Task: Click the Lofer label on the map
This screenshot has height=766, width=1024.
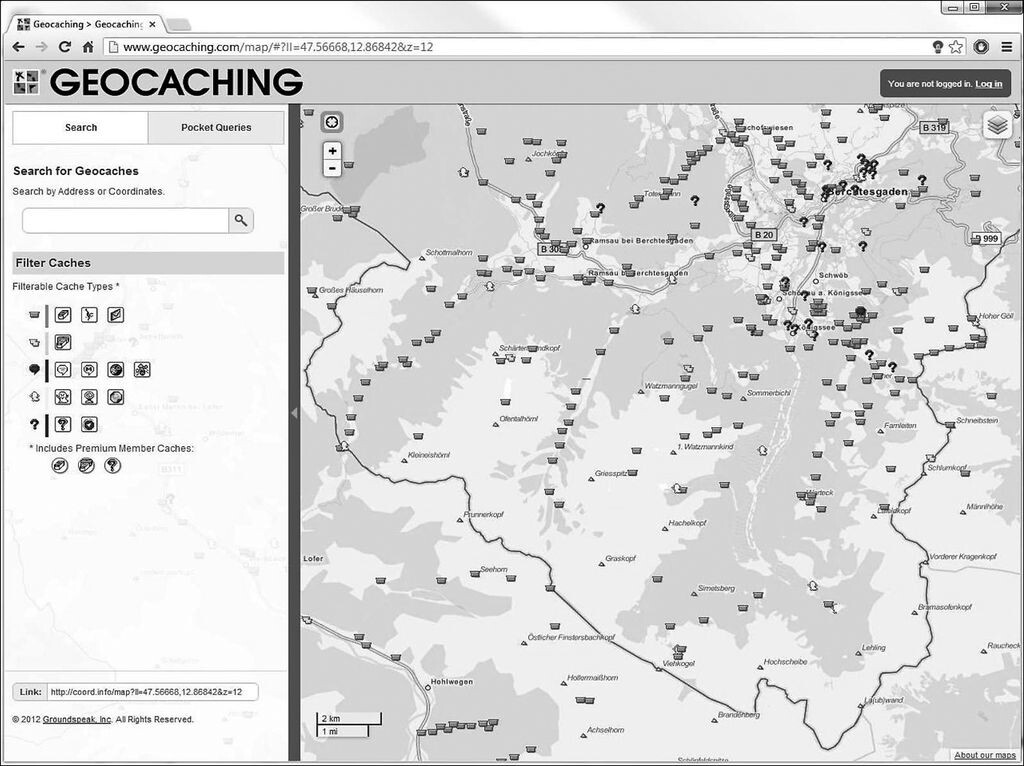Action: (x=313, y=559)
